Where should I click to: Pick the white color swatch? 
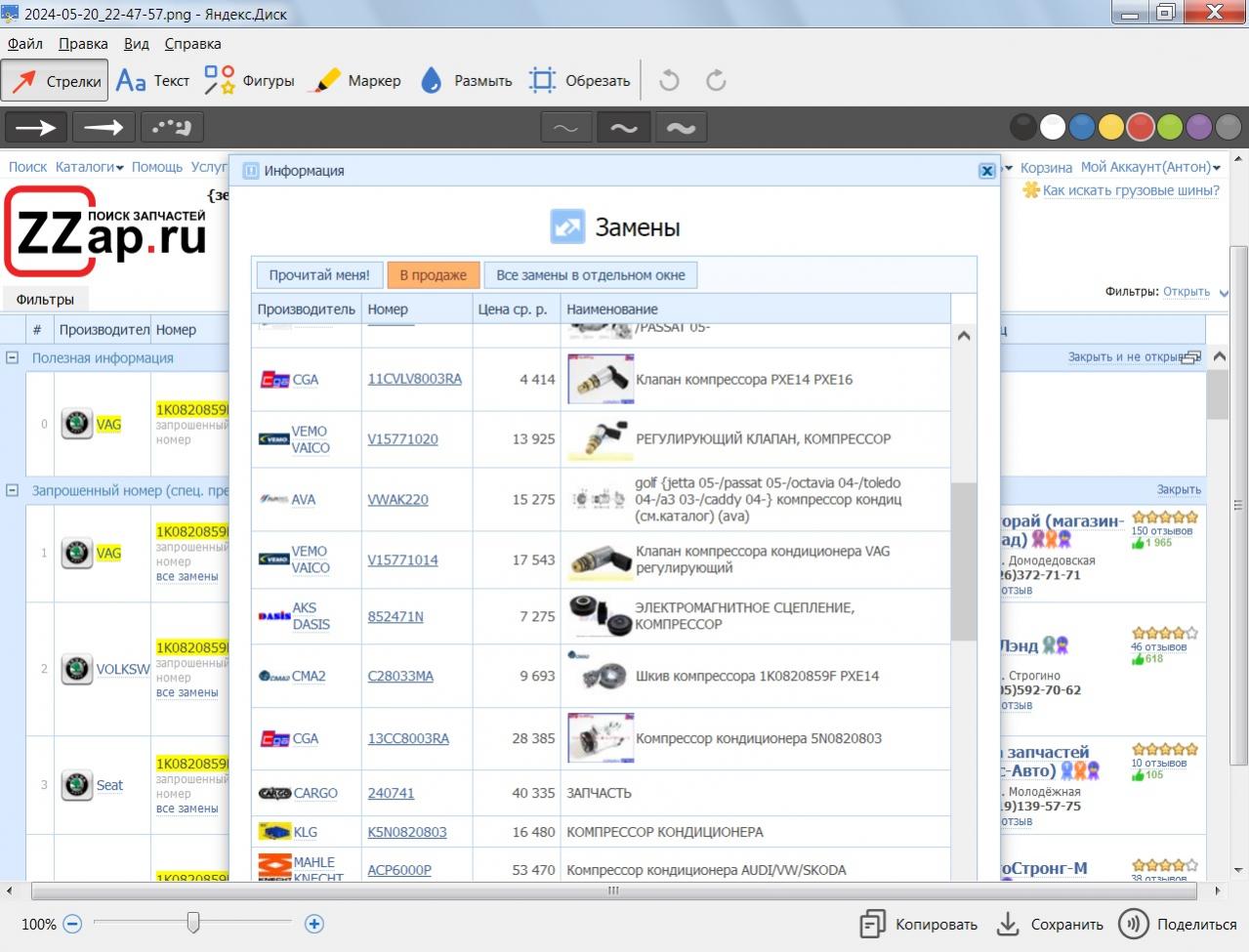point(1053,127)
